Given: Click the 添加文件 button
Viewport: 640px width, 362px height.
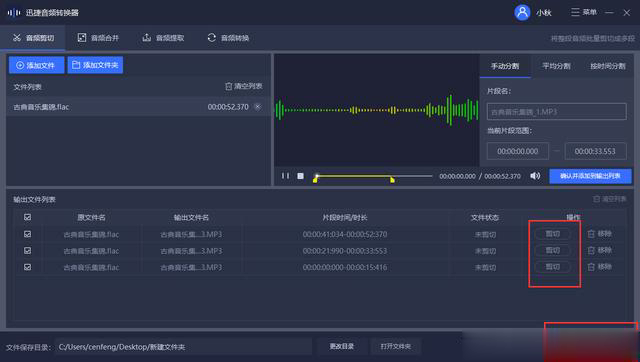Looking at the screenshot, I should (36, 65).
